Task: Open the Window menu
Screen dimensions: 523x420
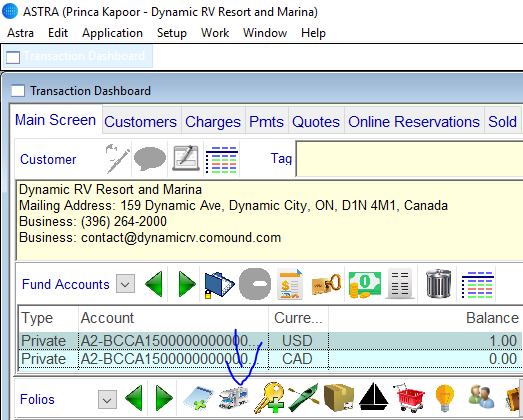Action: [265, 33]
